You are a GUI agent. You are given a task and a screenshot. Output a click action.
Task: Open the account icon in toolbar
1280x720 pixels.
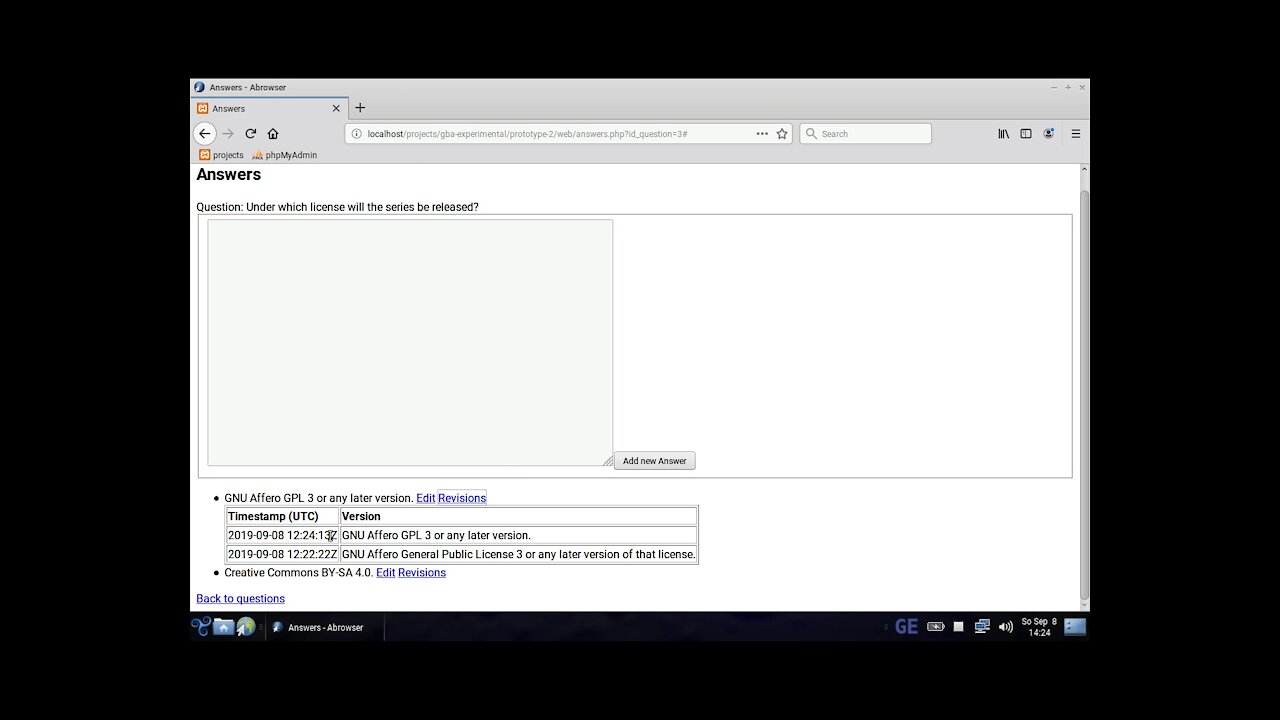click(1048, 133)
